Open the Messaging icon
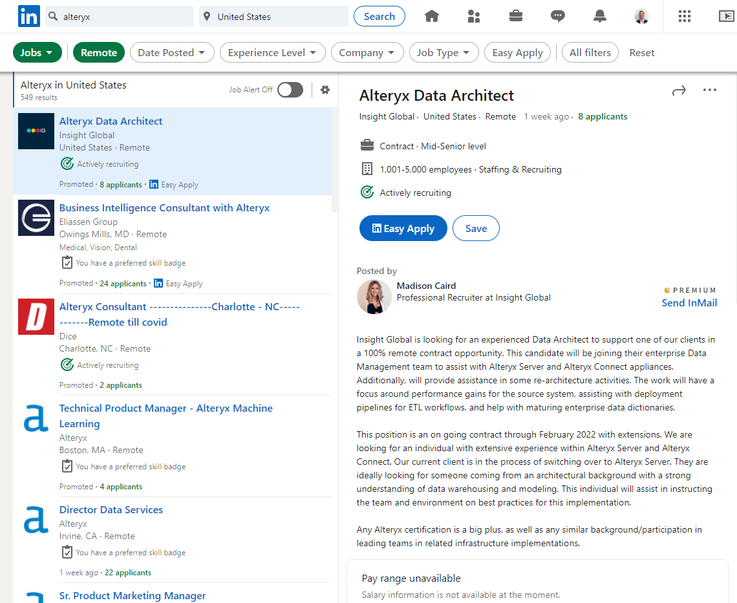This screenshot has height=603, width=737. point(558,16)
